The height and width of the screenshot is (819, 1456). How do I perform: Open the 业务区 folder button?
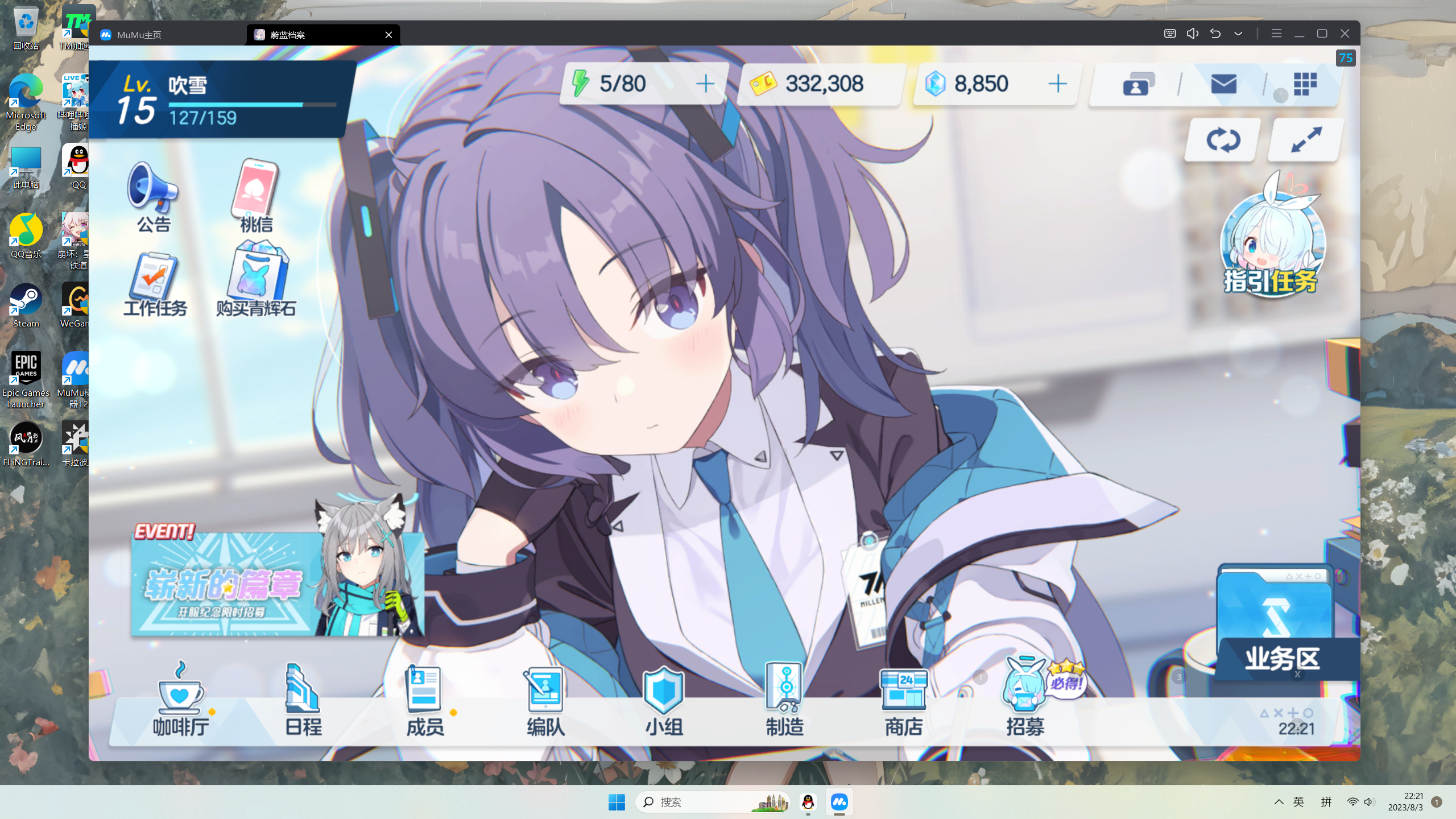(x=1287, y=623)
